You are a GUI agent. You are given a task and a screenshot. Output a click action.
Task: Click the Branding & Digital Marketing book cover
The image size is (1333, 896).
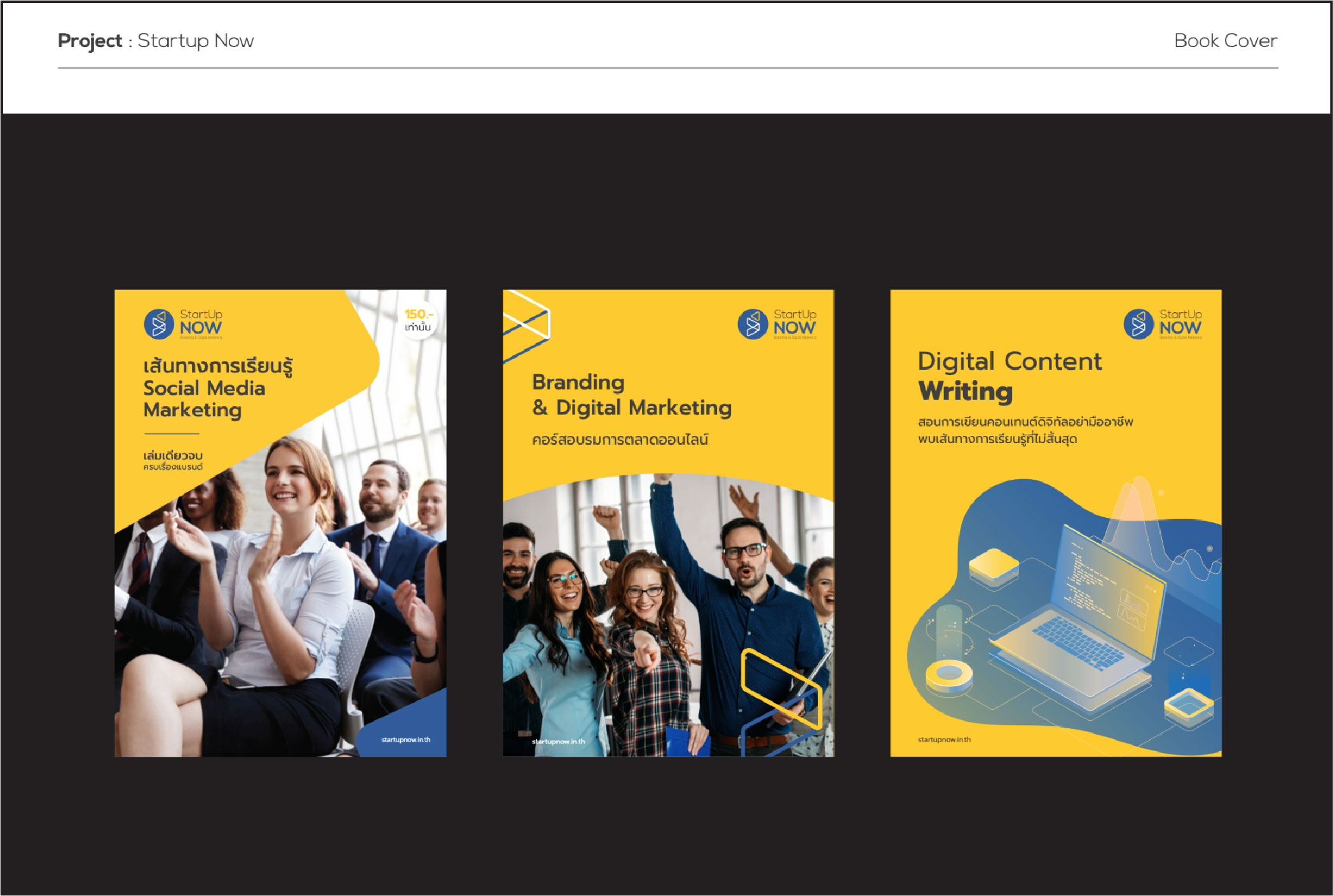(668, 523)
